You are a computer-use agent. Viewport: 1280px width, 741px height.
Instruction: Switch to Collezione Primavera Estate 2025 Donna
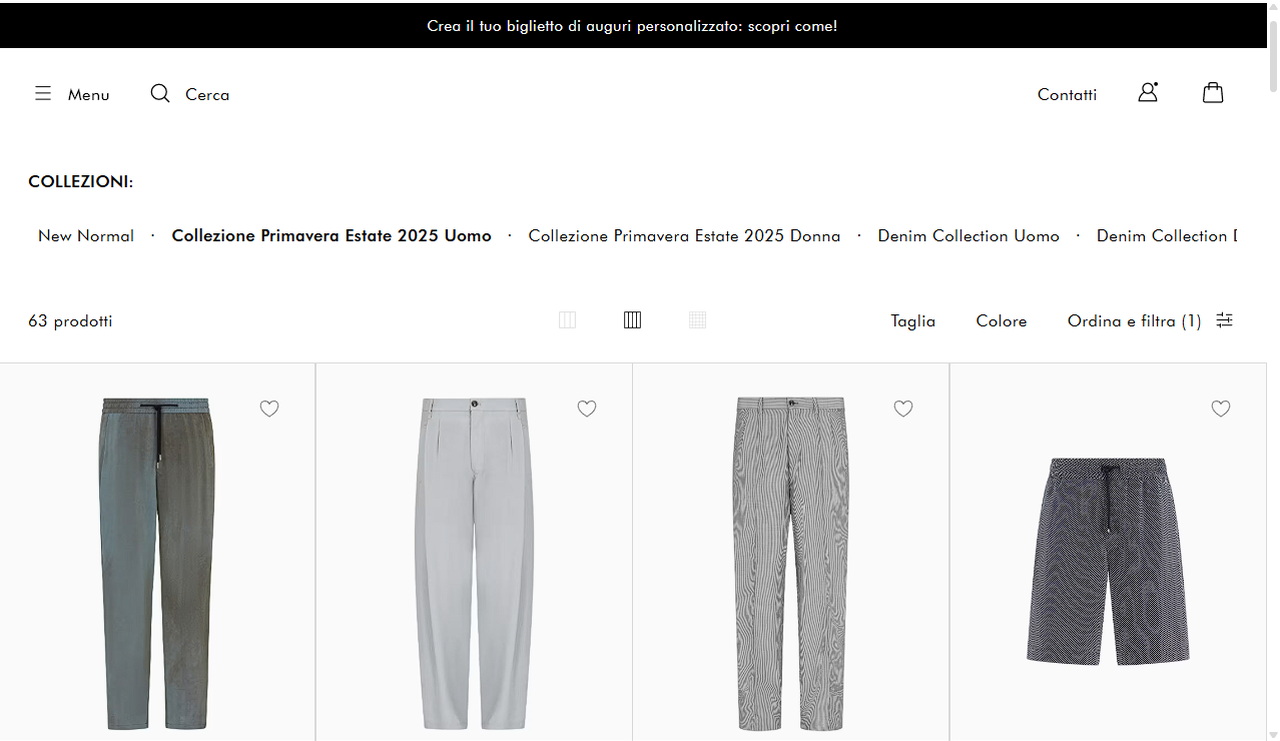click(684, 235)
